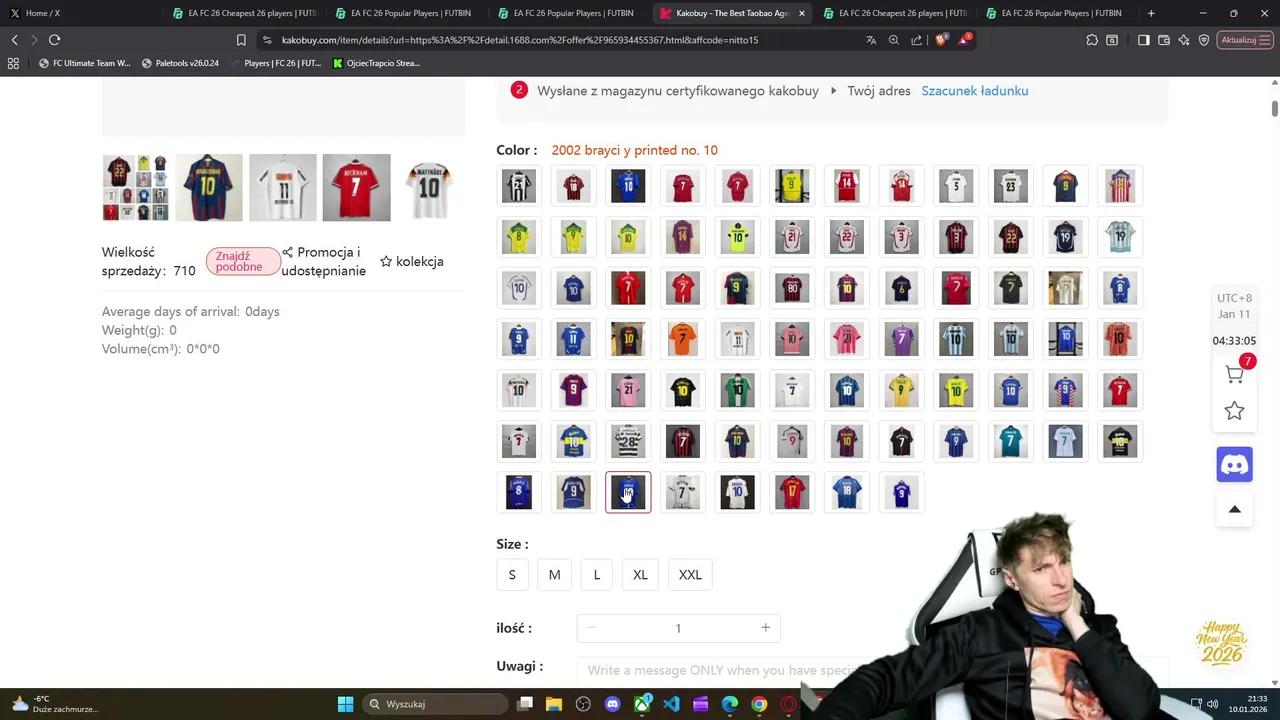Decrease quantity with the minus button

(x=591, y=628)
